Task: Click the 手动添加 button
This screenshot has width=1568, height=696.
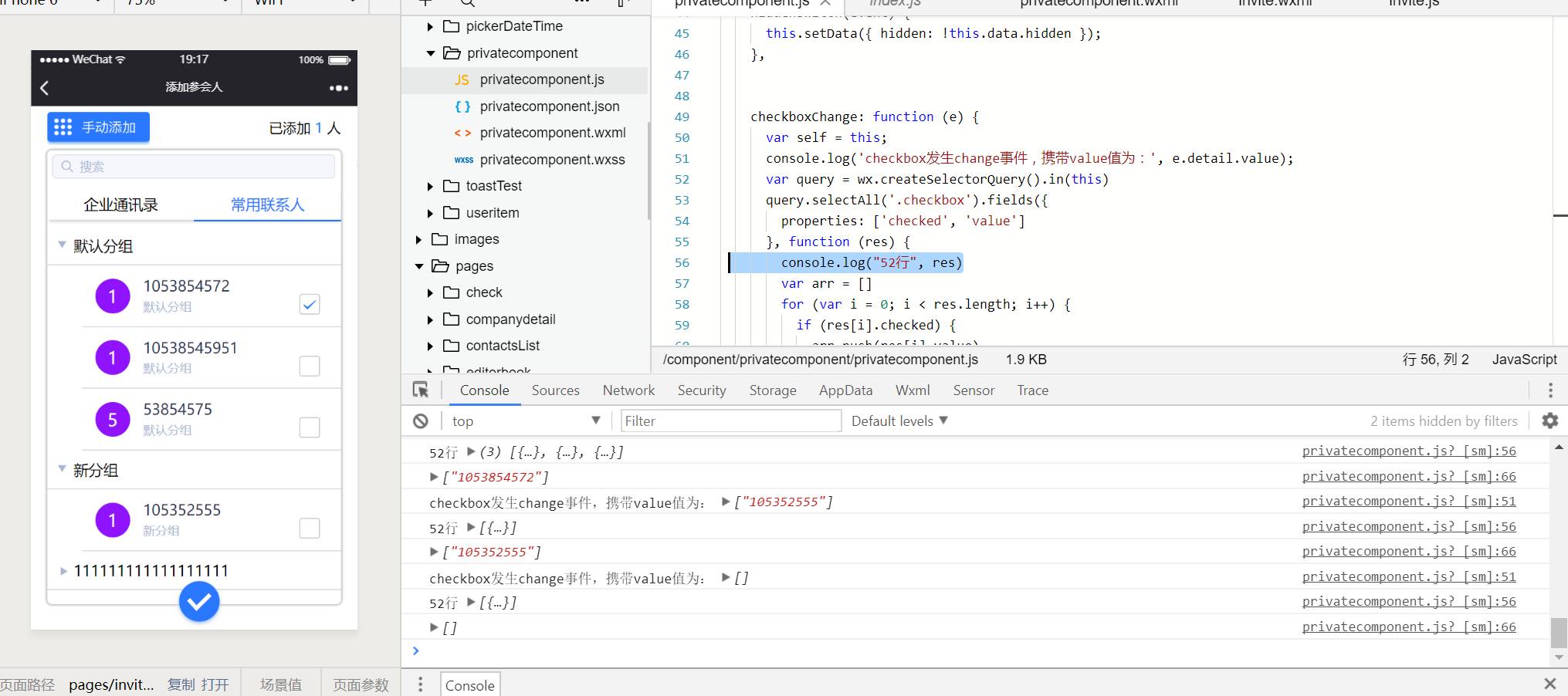Action: coord(98,127)
